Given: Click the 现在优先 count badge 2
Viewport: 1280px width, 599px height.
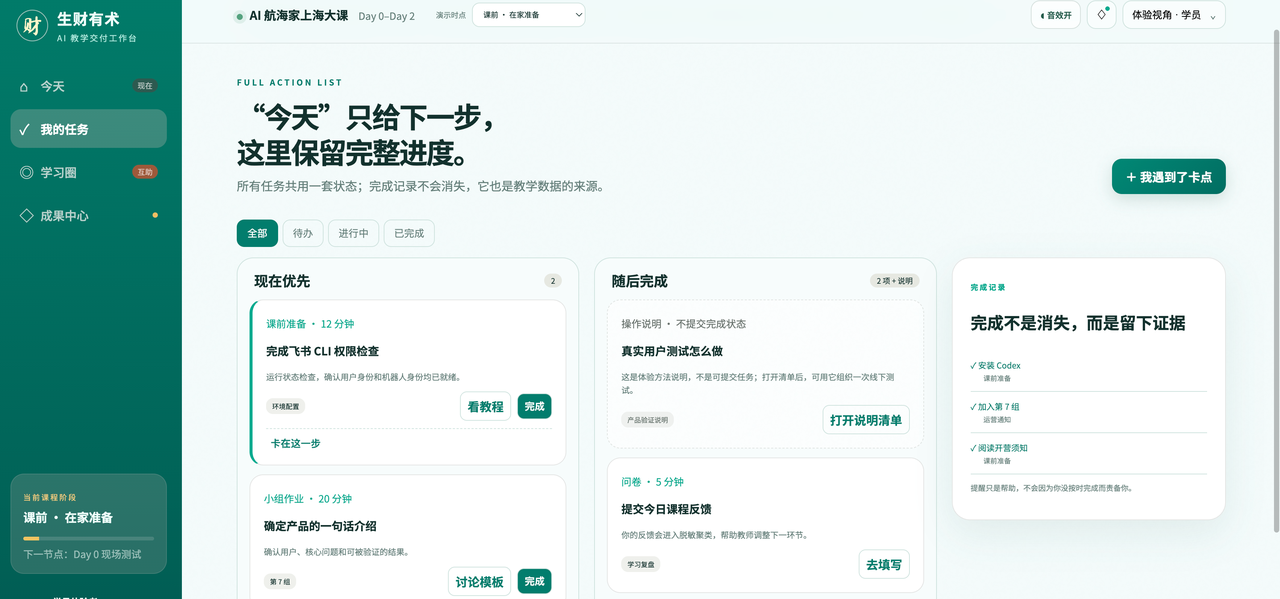Looking at the screenshot, I should (x=553, y=281).
